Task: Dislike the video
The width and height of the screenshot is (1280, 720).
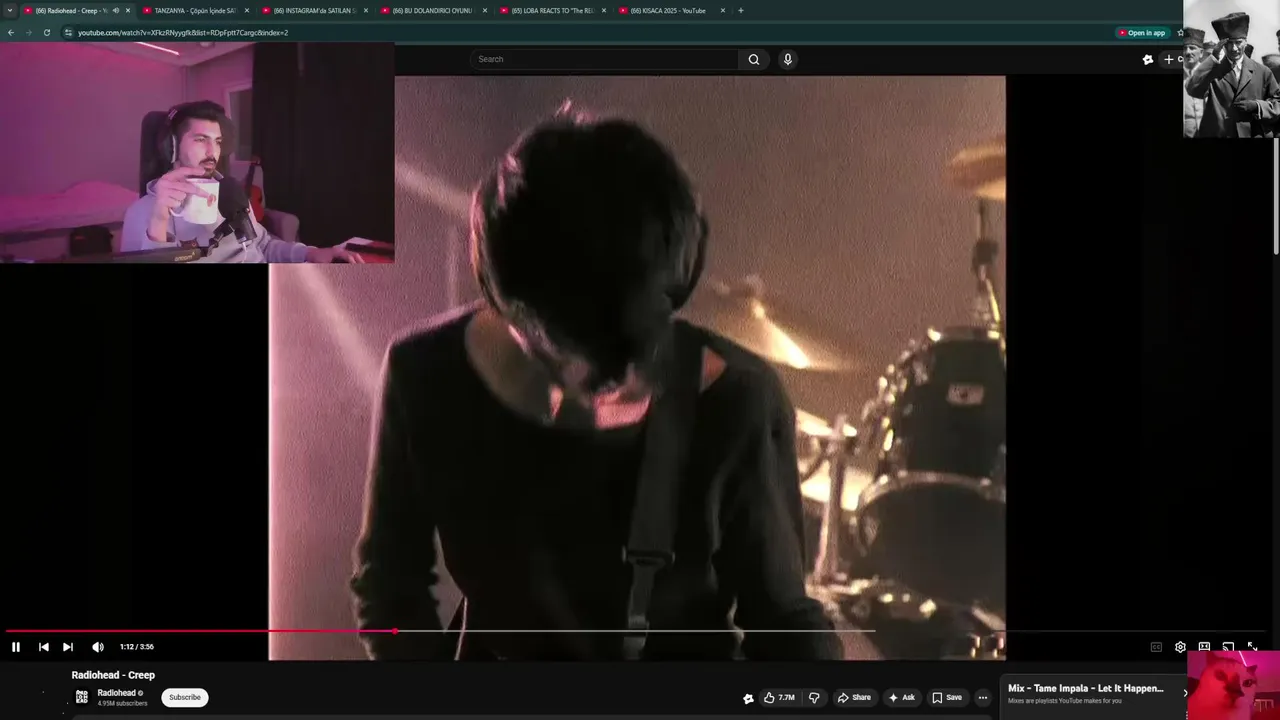Action: (814, 697)
